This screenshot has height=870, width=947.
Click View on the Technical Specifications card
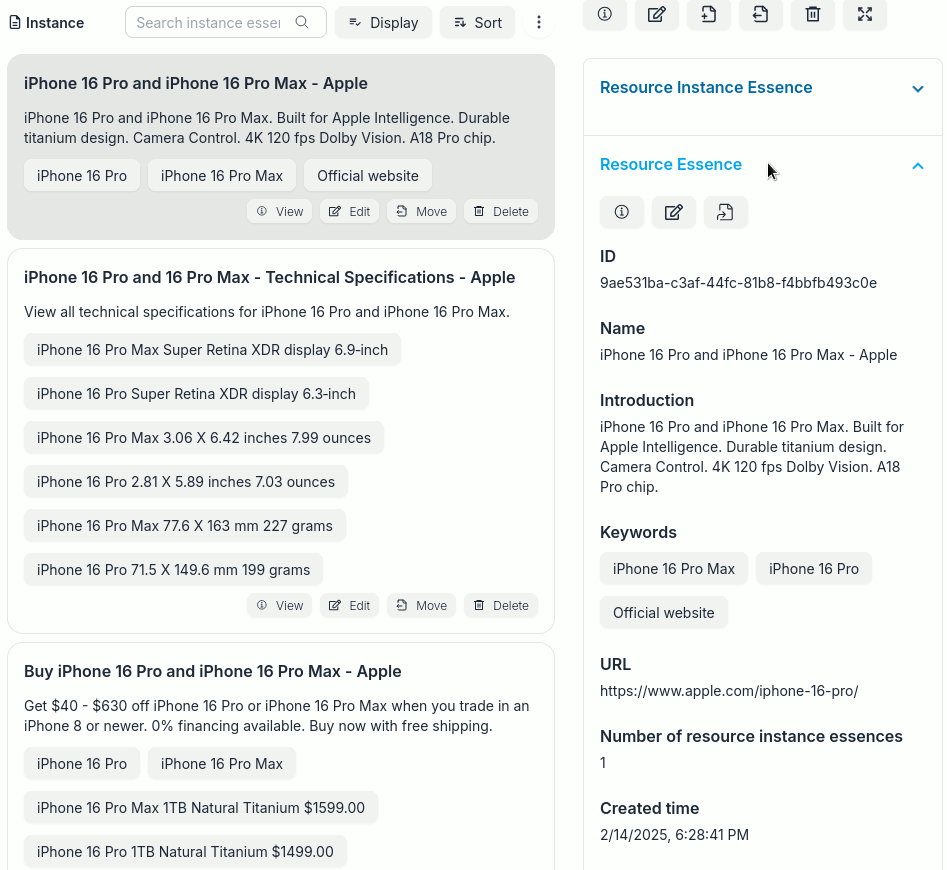tap(280, 606)
